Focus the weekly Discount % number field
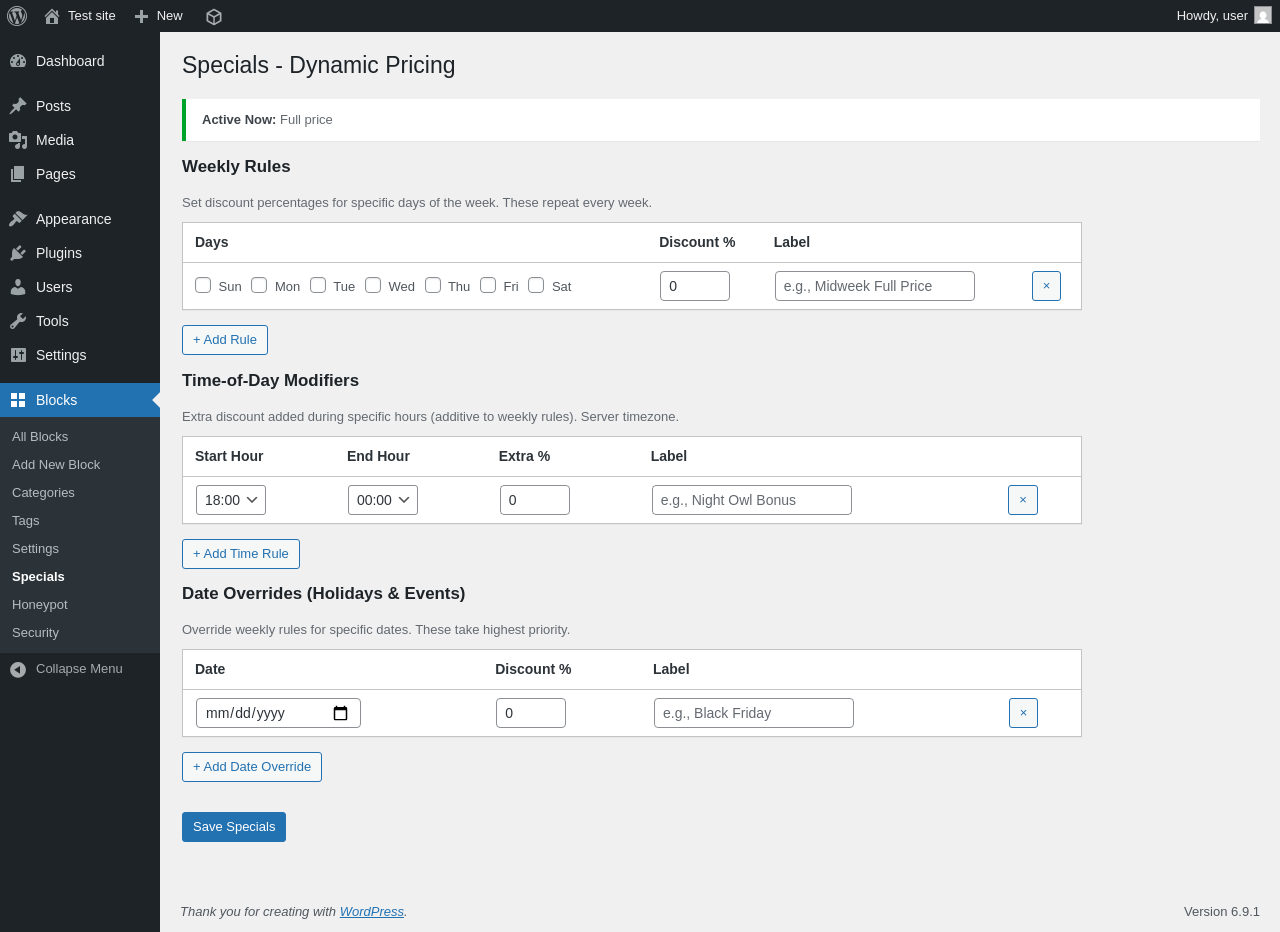Image resolution: width=1280 pixels, height=932 pixels. 695,286
